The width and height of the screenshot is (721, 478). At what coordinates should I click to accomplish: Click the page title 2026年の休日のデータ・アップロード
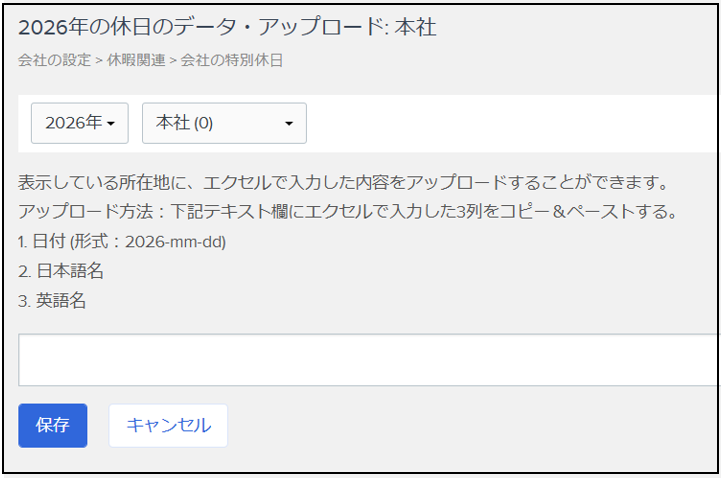(x=202, y=27)
